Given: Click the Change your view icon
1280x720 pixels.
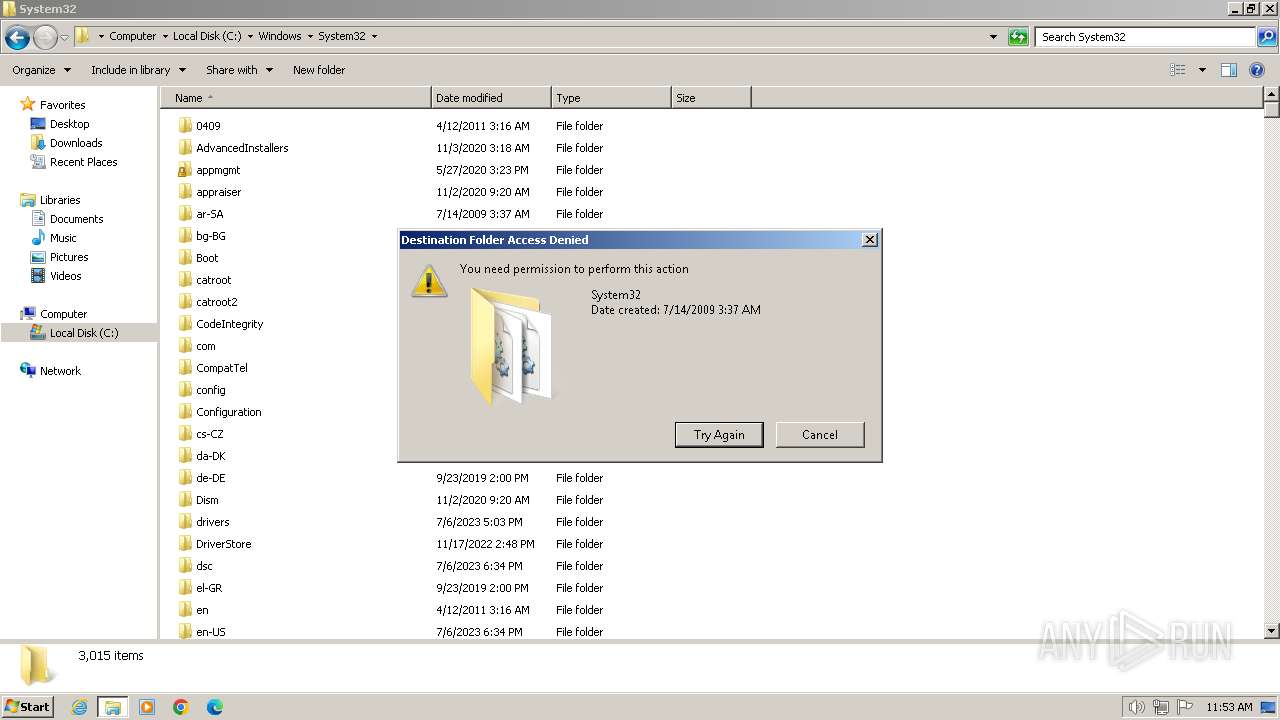Looking at the screenshot, I should tap(1178, 70).
